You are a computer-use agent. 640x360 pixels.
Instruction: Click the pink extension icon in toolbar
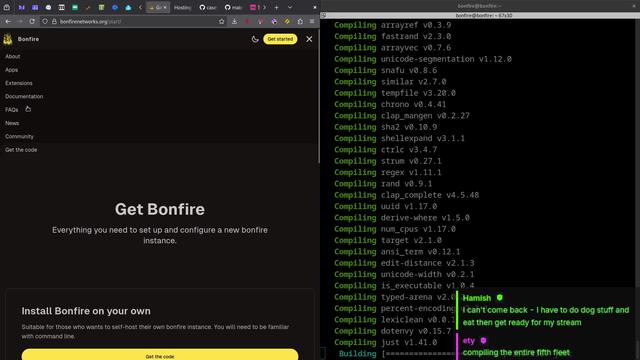260,21
